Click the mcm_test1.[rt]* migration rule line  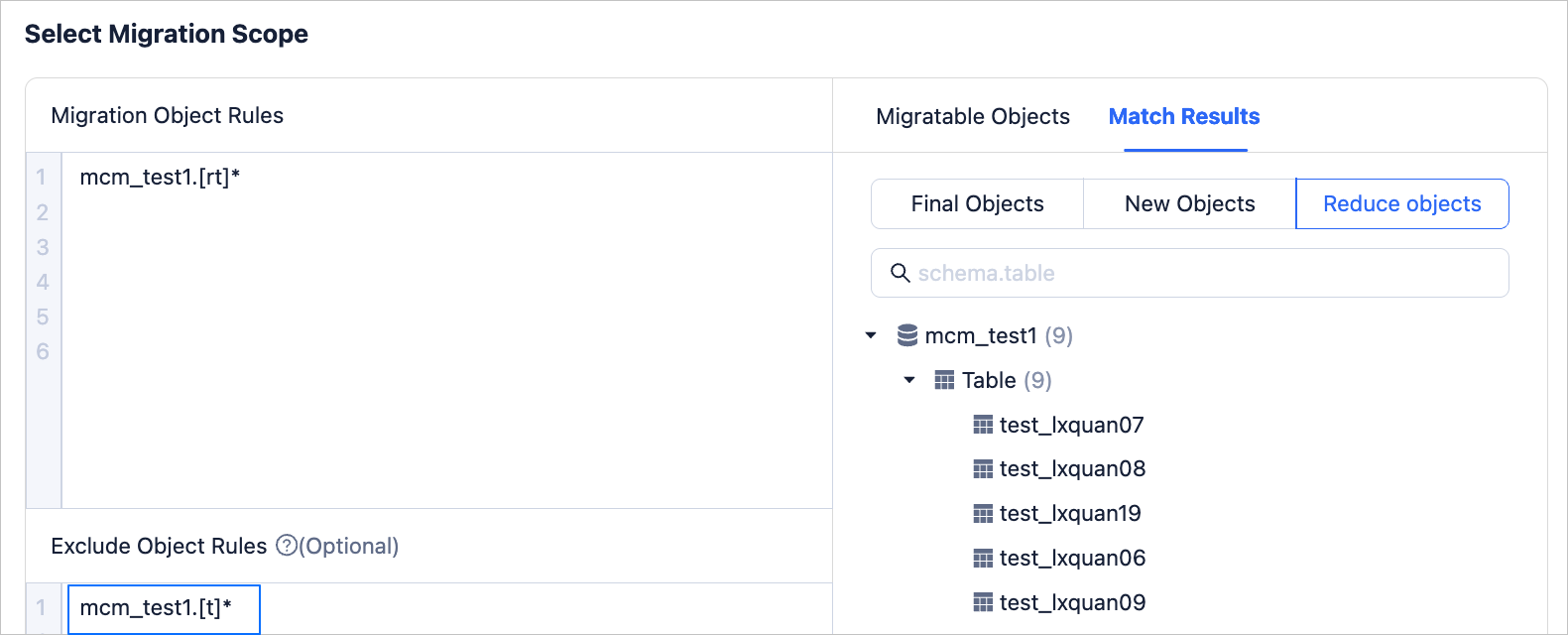coord(161,178)
